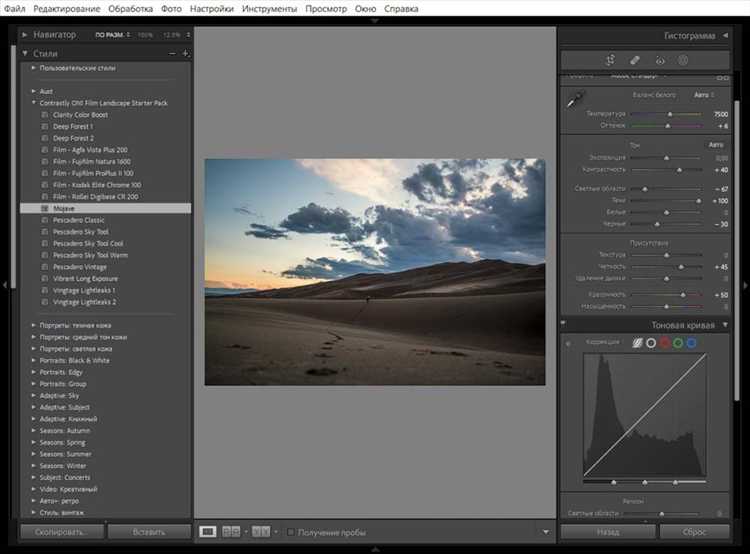Expand Adaptive: Sky preset group
Viewport: 750px width, 554px height.
pyautogui.click(x=33, y=396)
